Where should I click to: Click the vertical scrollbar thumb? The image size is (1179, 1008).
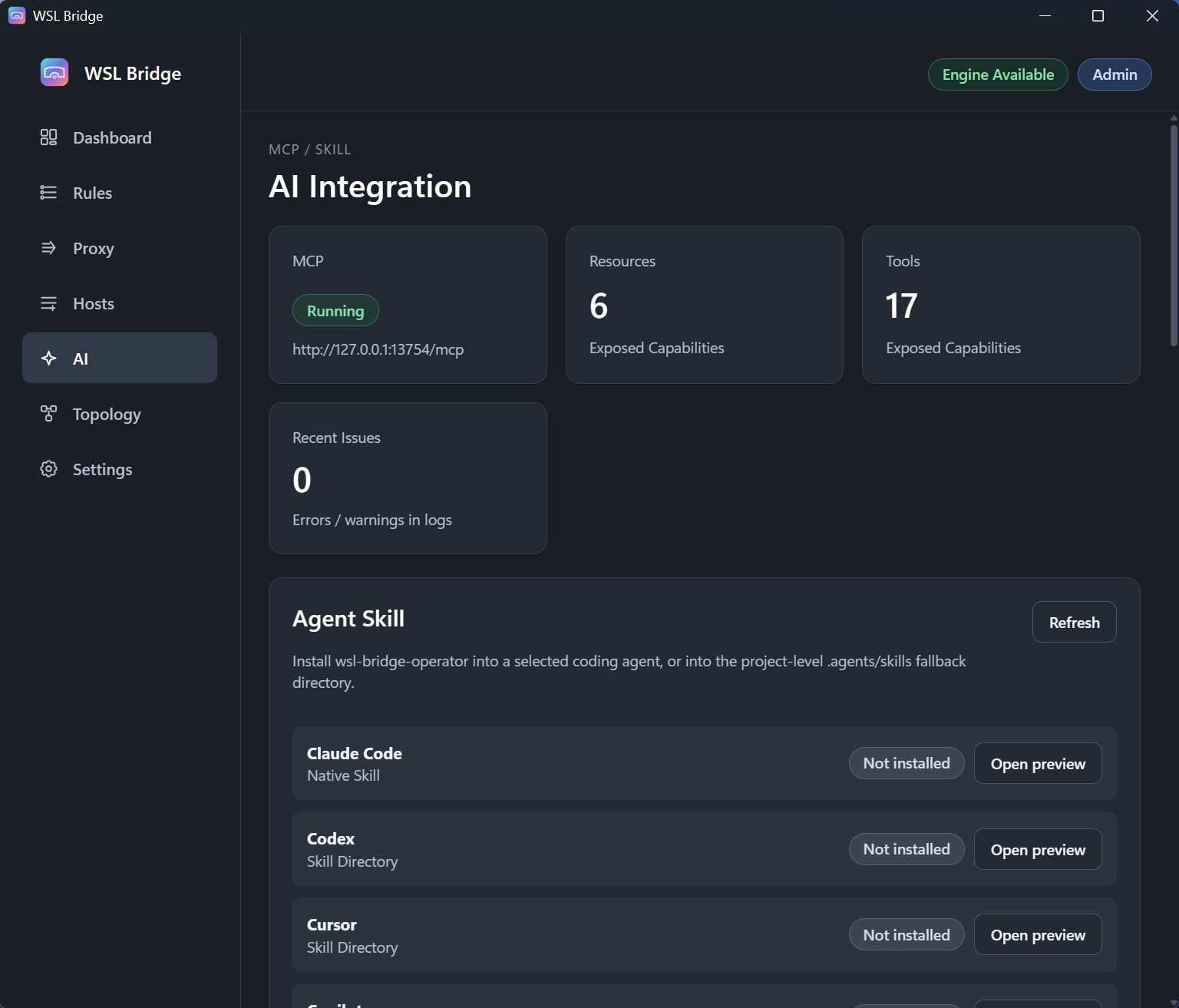point(1174,235)
